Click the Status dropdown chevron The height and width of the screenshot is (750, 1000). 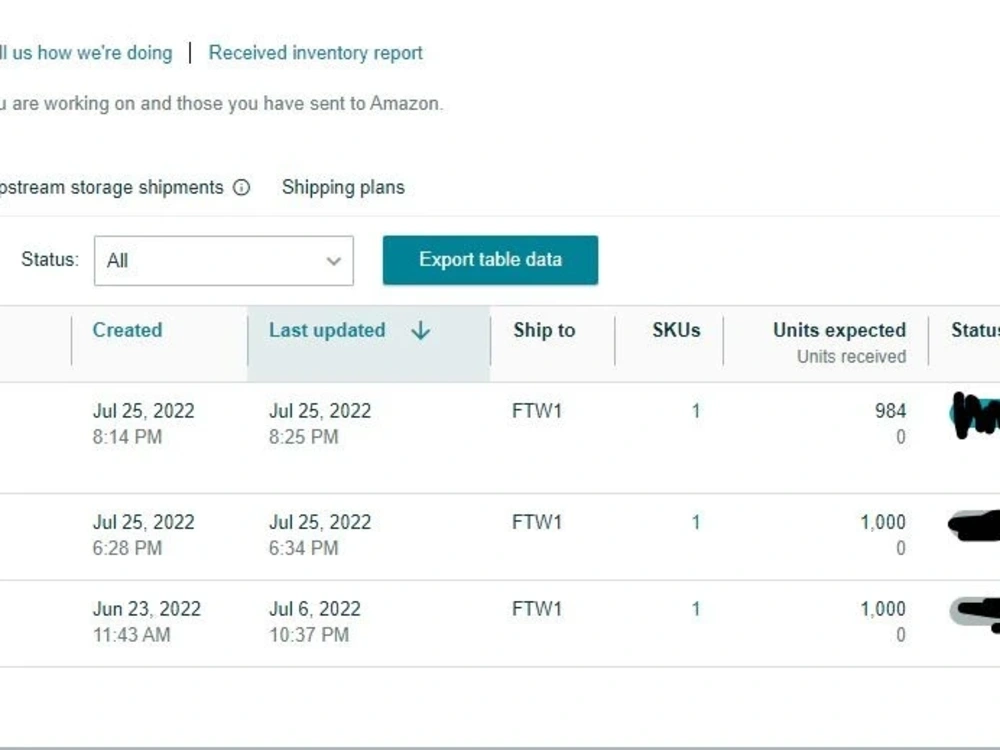(x=333, y=261)
